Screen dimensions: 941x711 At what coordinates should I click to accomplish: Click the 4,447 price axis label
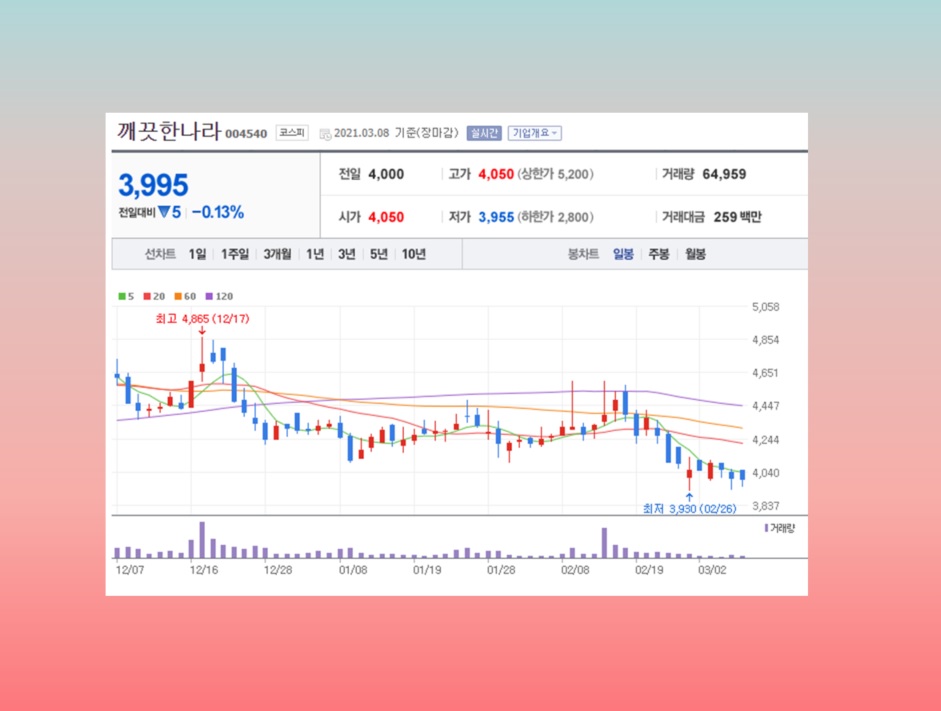click(x=766, y=406)
